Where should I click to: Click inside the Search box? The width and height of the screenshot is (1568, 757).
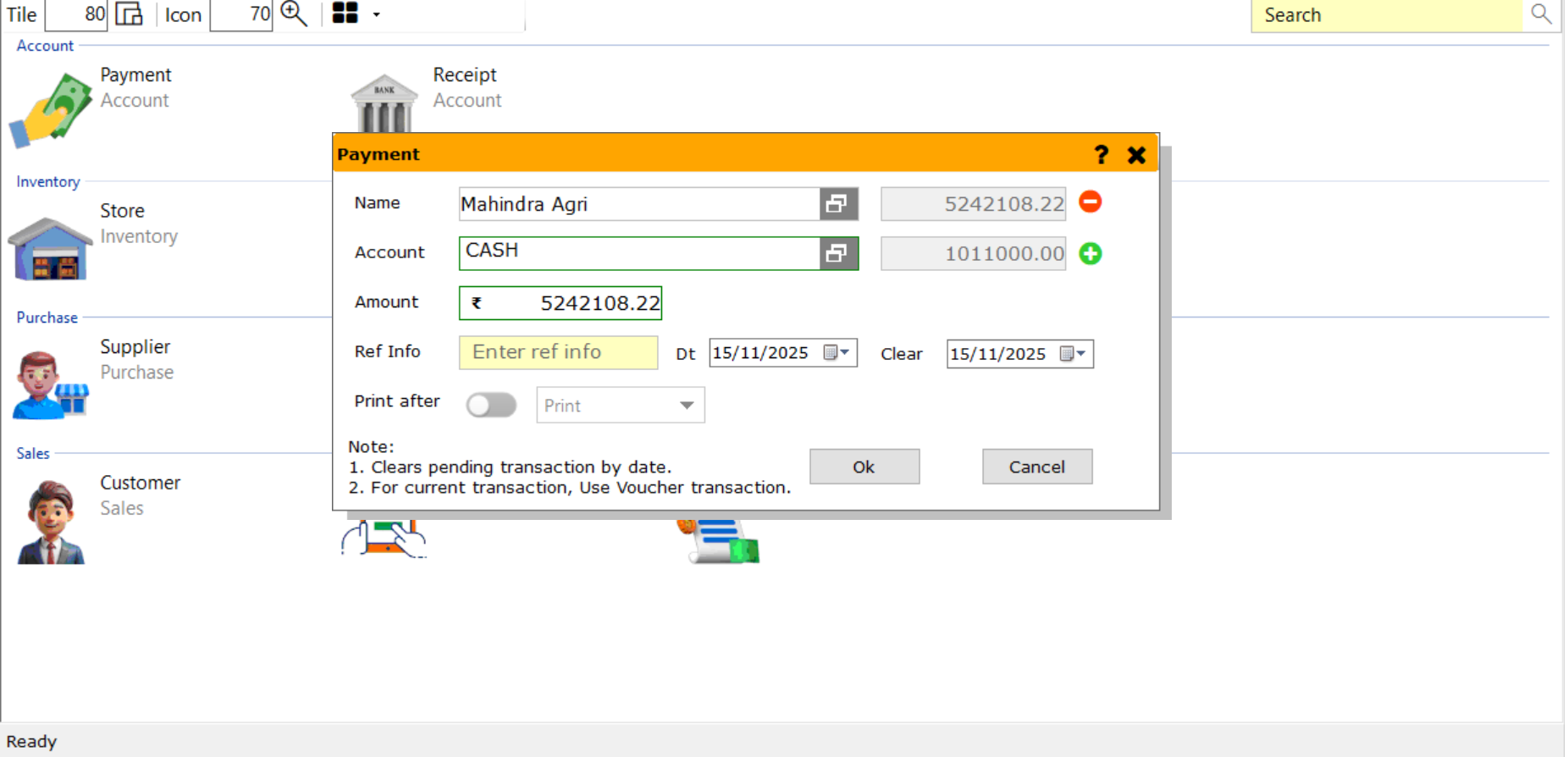1387,15
